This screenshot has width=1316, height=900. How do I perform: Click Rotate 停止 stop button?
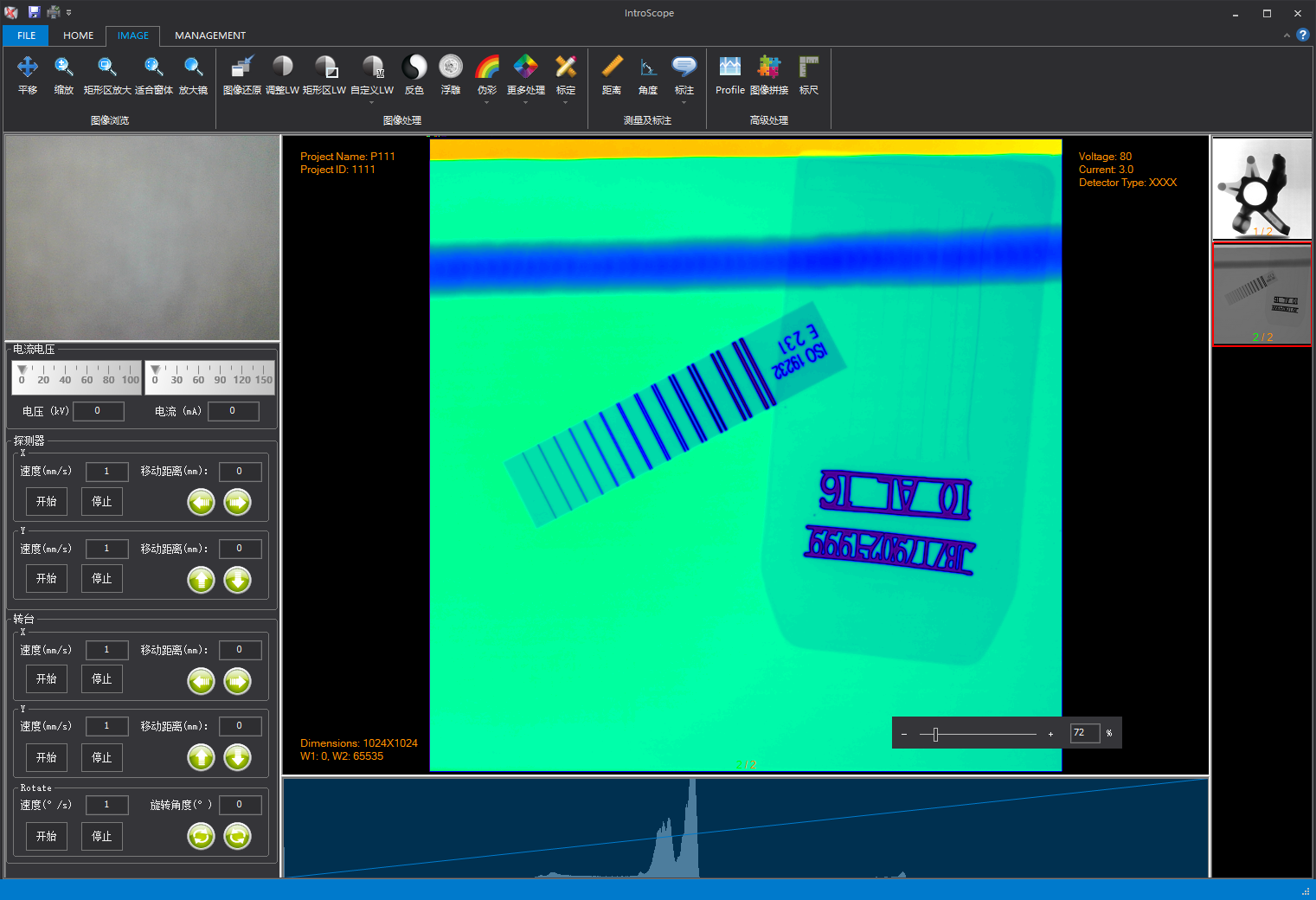coord(102,837)
